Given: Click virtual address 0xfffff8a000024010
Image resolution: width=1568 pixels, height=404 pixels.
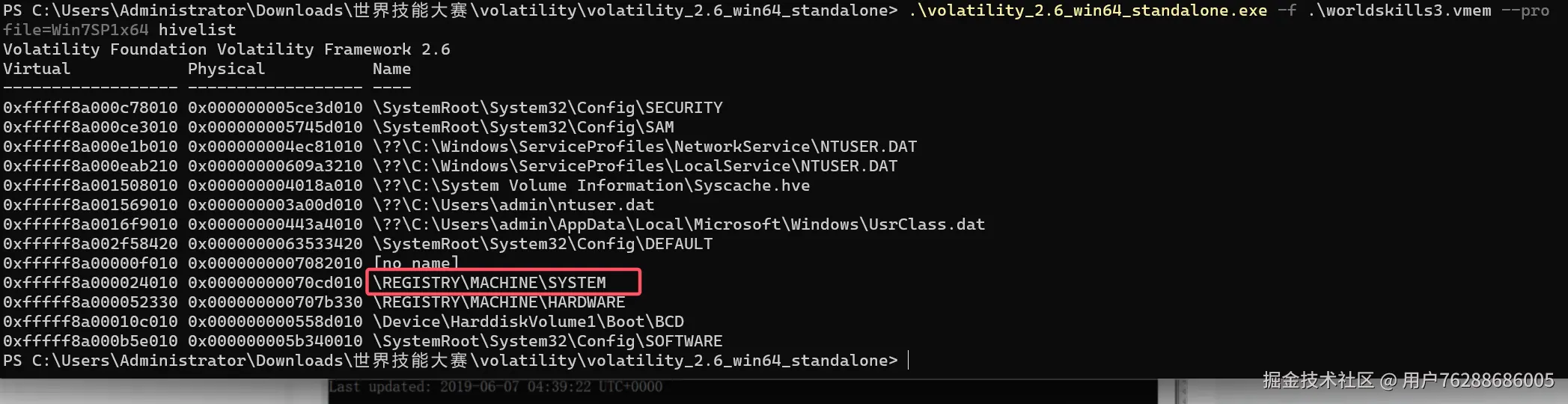Looking at the screenshot, I should coord(91,283).
